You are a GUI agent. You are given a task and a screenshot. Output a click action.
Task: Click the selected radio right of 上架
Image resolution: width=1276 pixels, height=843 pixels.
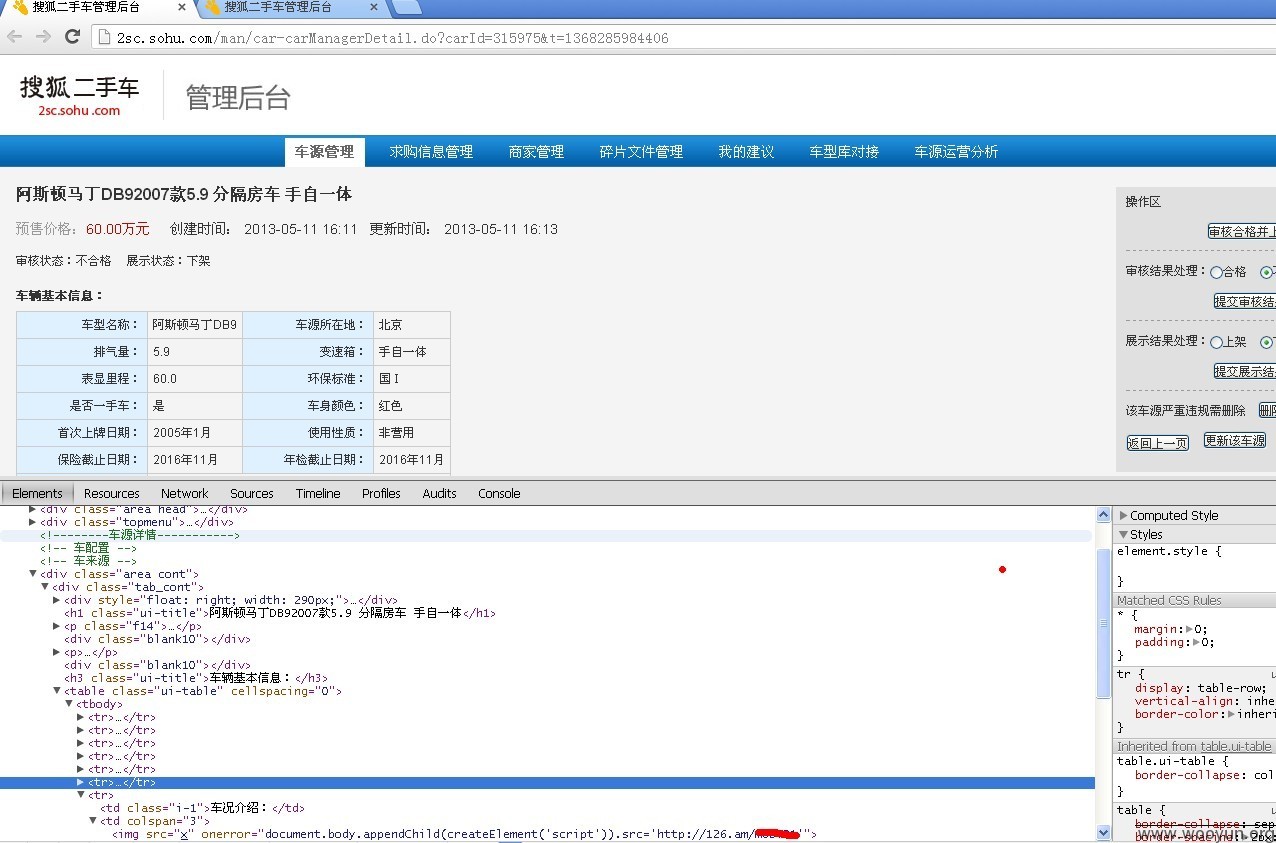pos(1267,342)
